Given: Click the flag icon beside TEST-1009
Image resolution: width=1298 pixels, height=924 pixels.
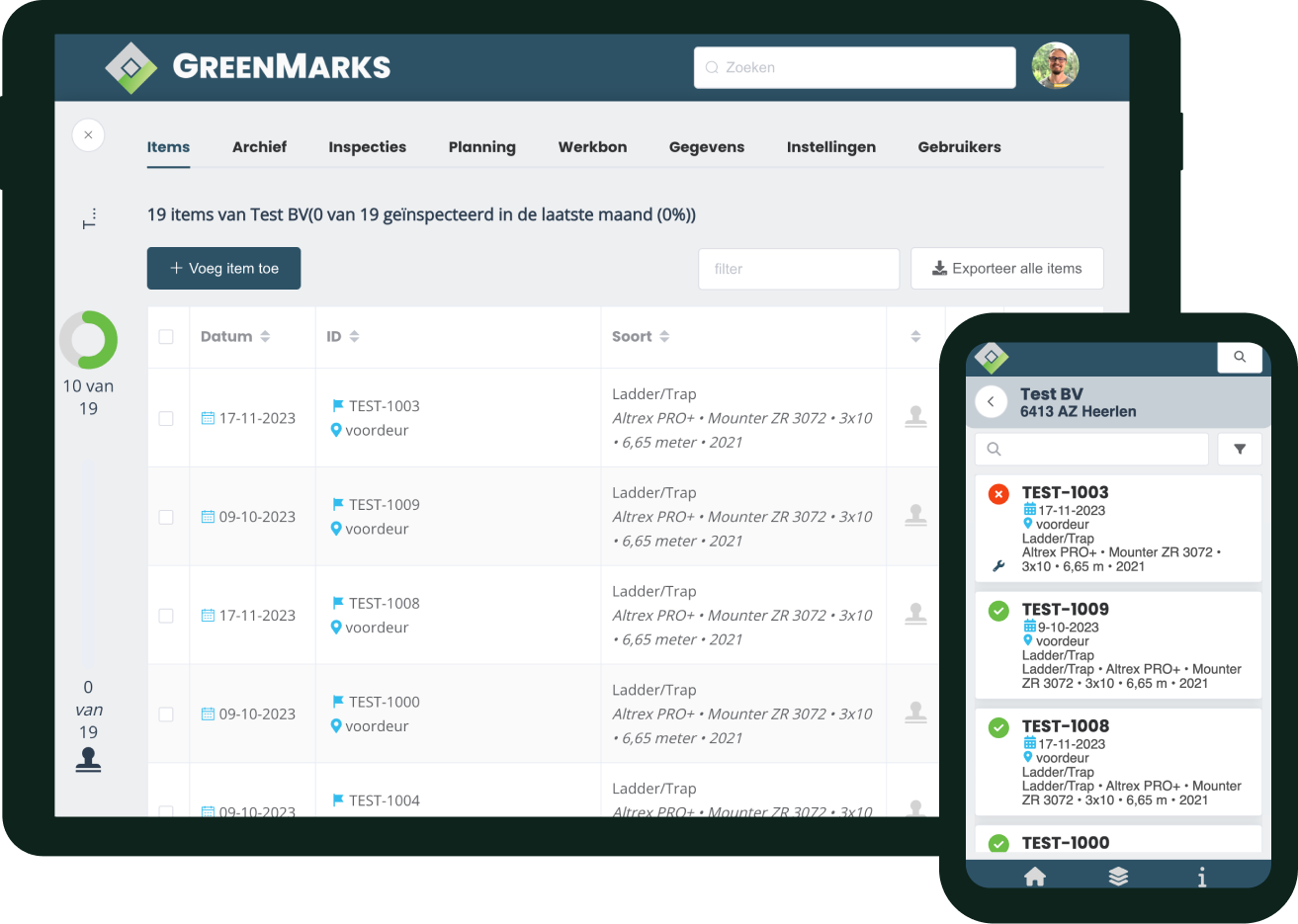Looking at the screenshot, I should pos(338,504).
